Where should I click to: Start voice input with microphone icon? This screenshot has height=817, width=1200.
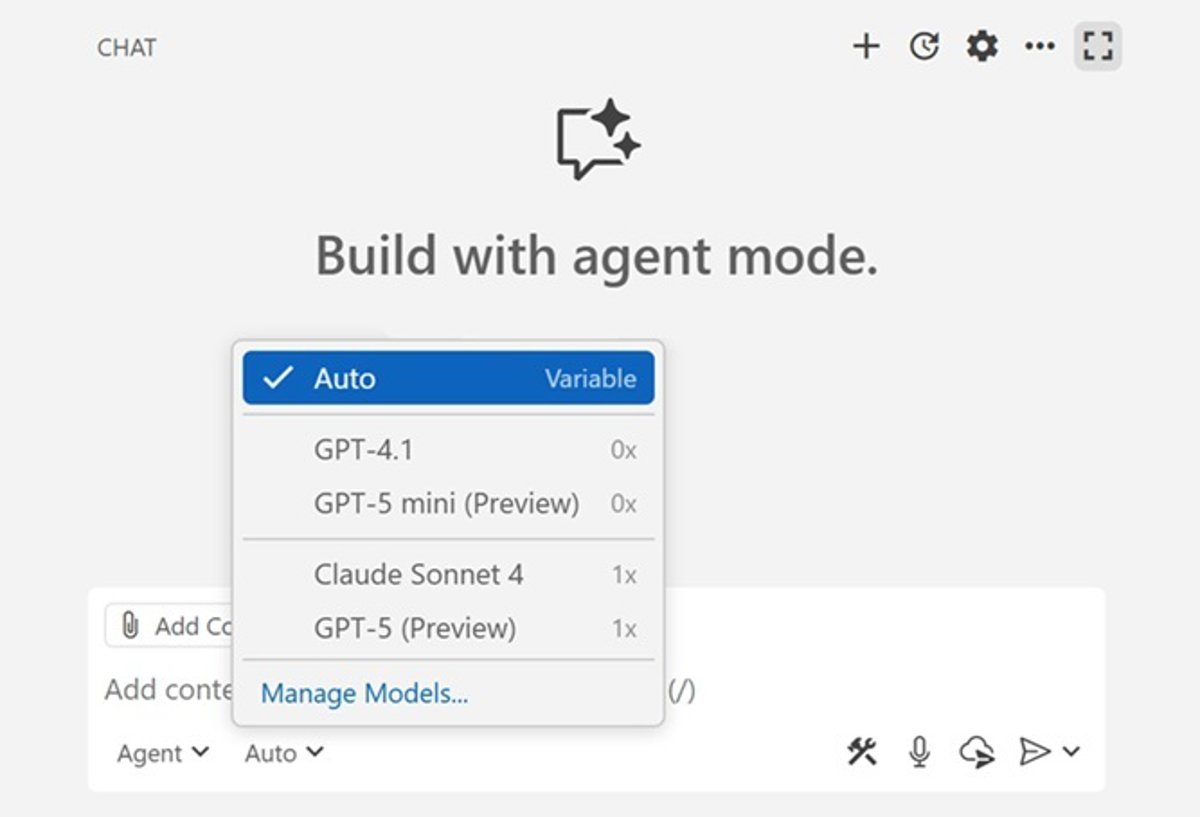919,752
